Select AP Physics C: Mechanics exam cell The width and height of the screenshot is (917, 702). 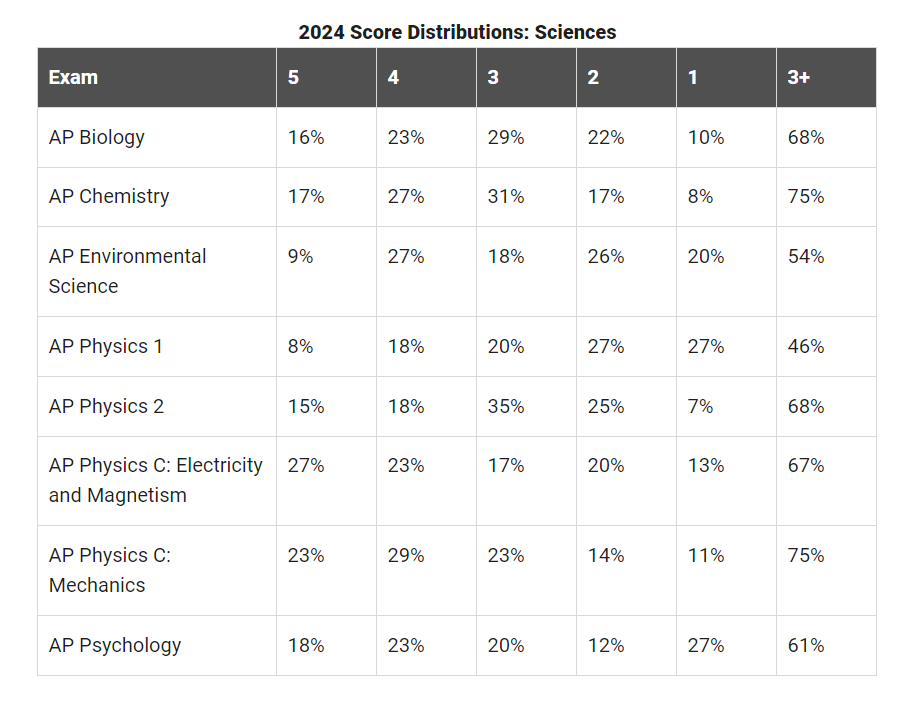coord(109,570)
